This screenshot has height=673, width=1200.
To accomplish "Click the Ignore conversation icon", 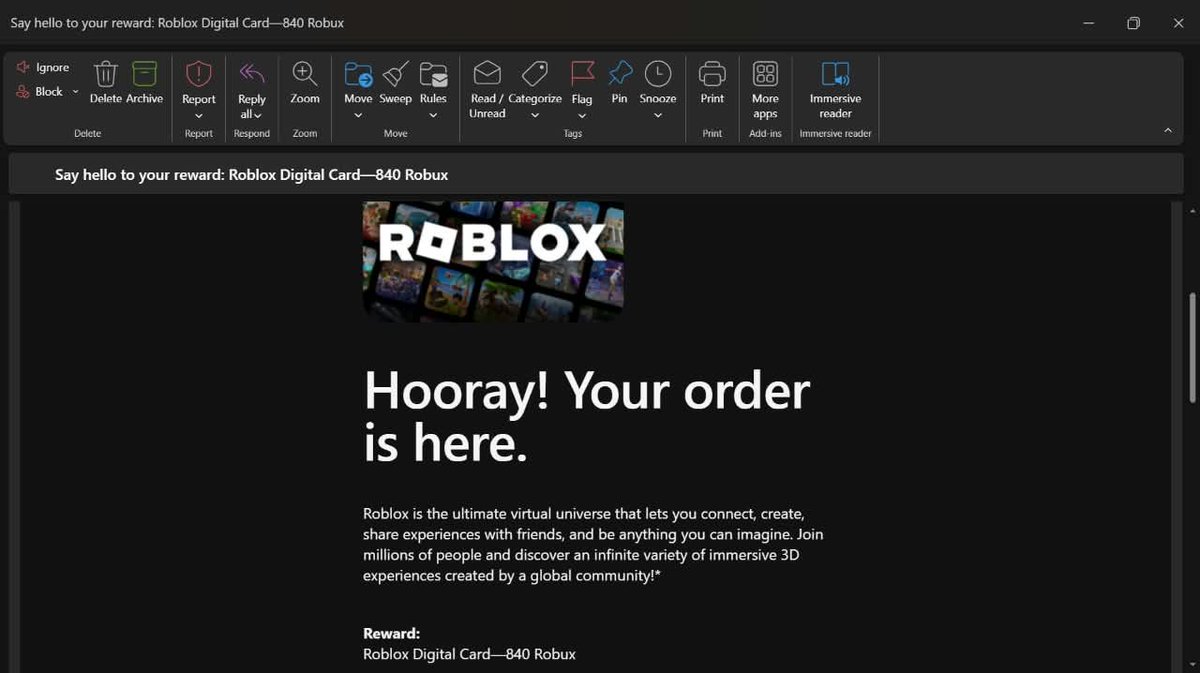I will point(22,67).
